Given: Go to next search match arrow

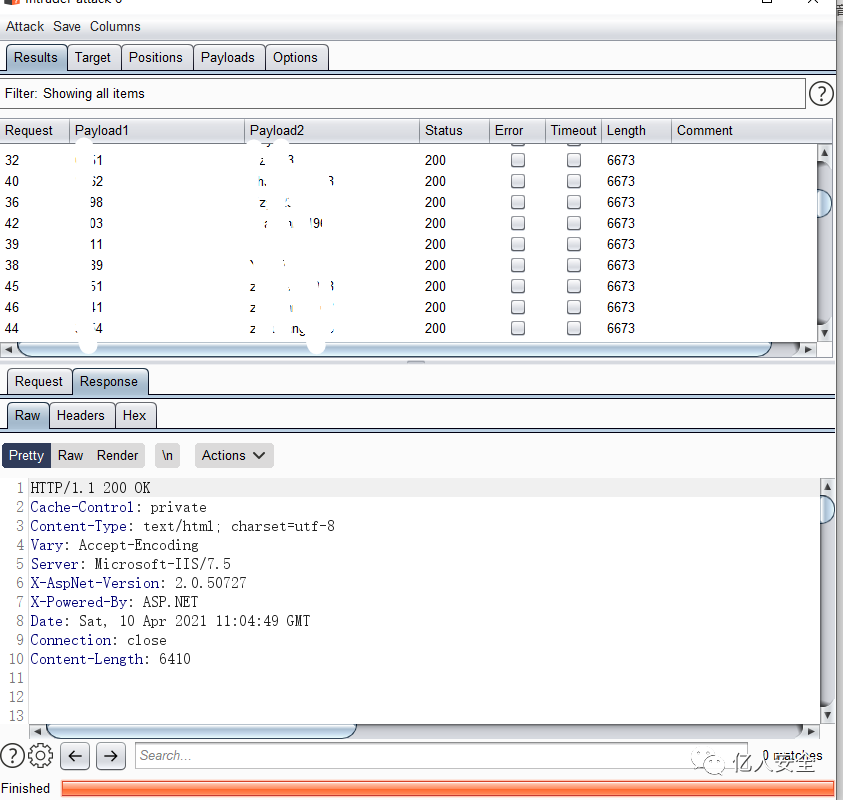Looking at the screenshot, I should click(x=111, y=756).
